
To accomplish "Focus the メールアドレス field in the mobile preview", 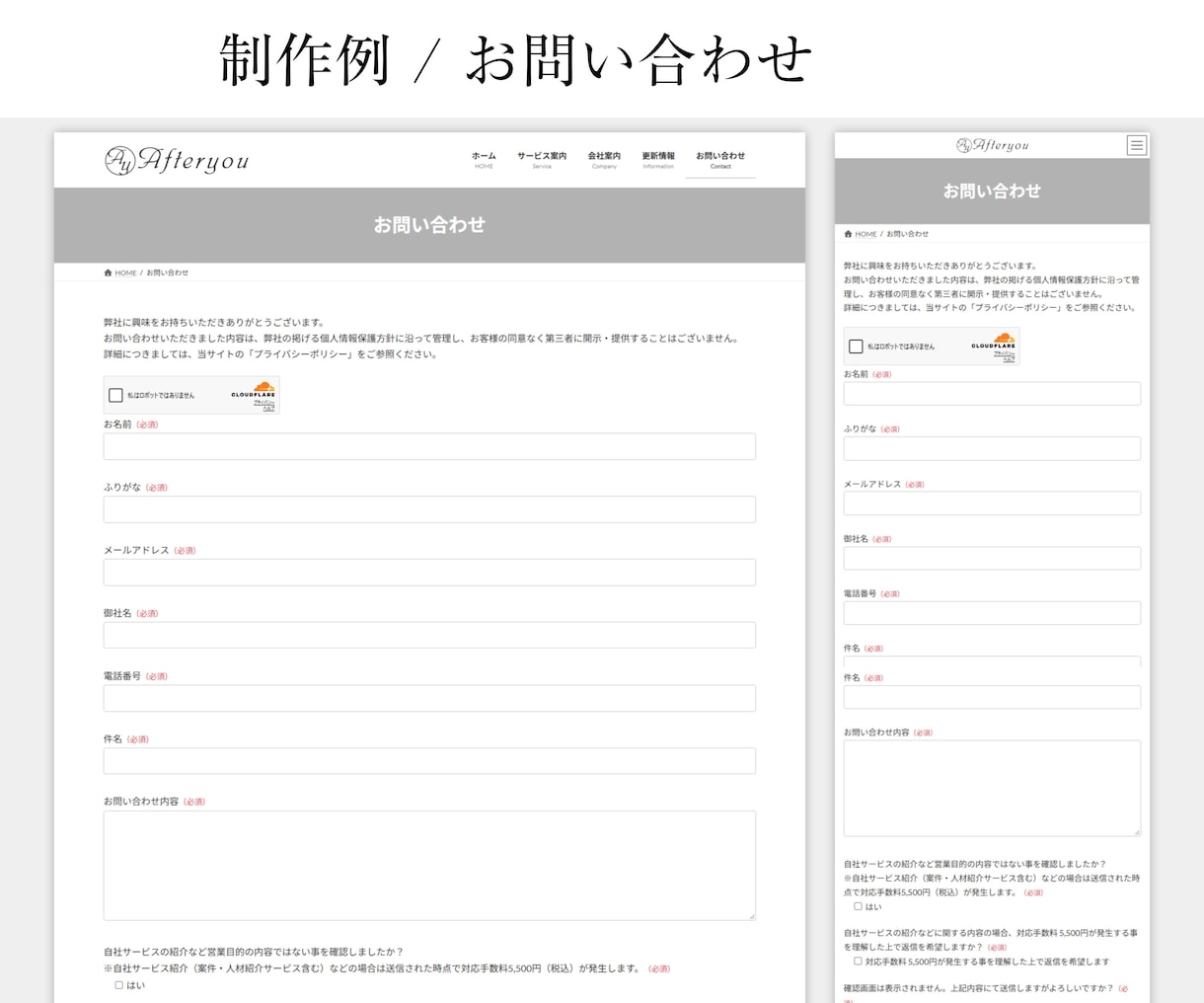I will (x=992, y=503).
